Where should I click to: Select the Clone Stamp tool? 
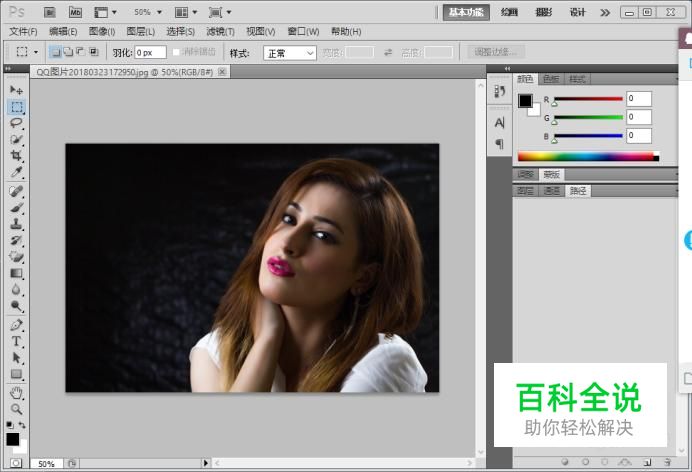pos(16,224)
